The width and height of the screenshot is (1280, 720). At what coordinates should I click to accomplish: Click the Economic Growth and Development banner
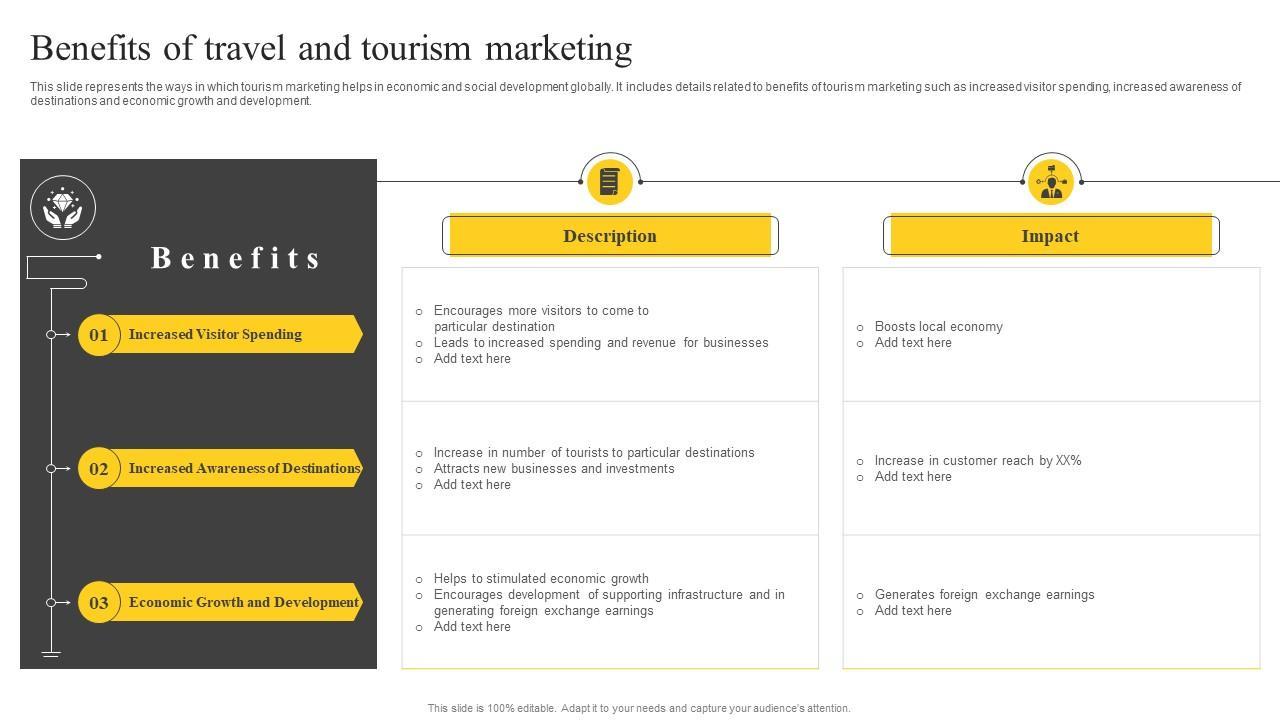click(234, 602)
